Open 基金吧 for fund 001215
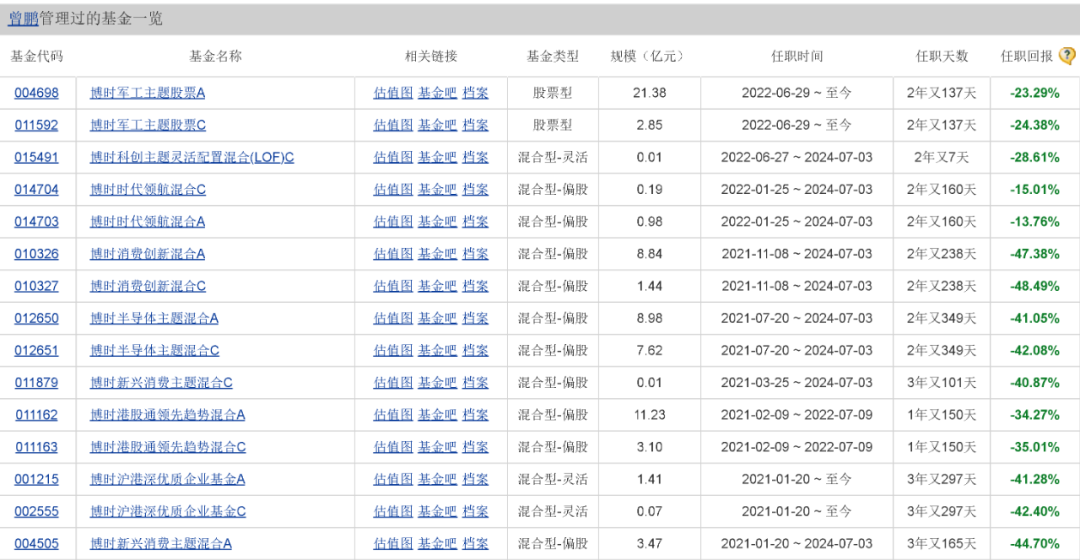This screenshot has width=1080, height=560. (437, 479)
